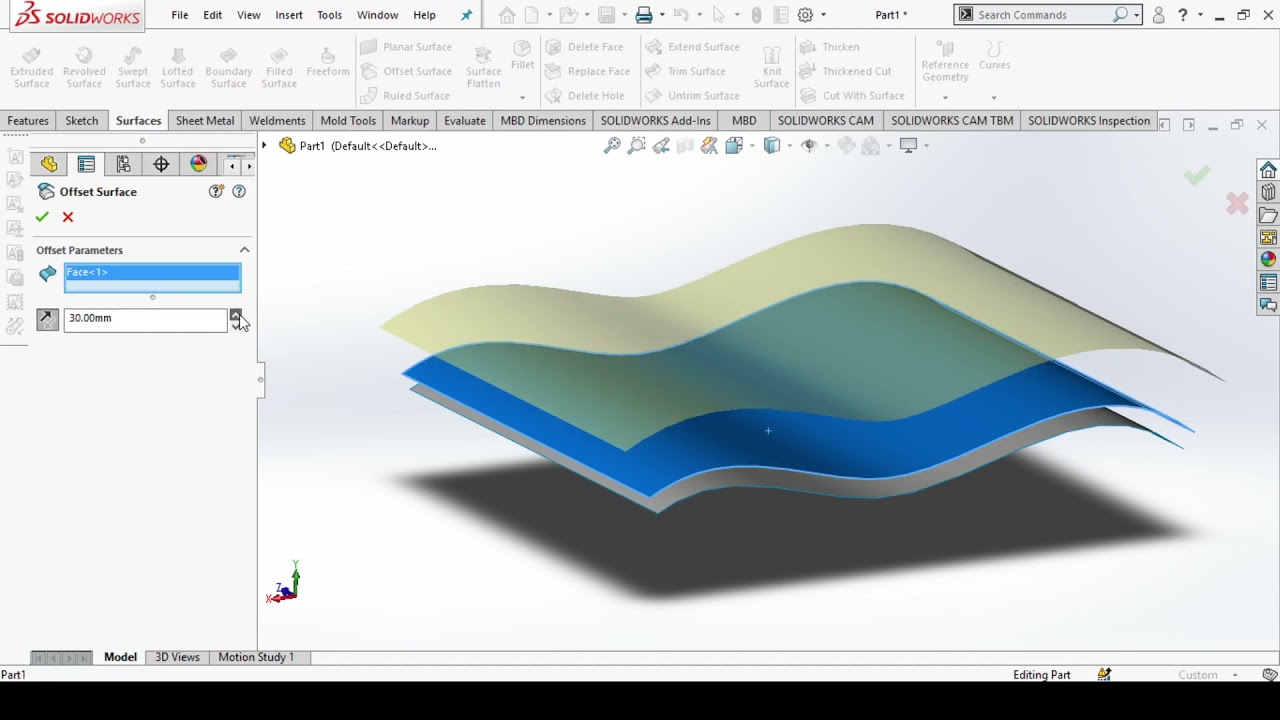Viewport: 1280px width, 720px height.
Task: Open the File menu
Action: coord(179,15)
